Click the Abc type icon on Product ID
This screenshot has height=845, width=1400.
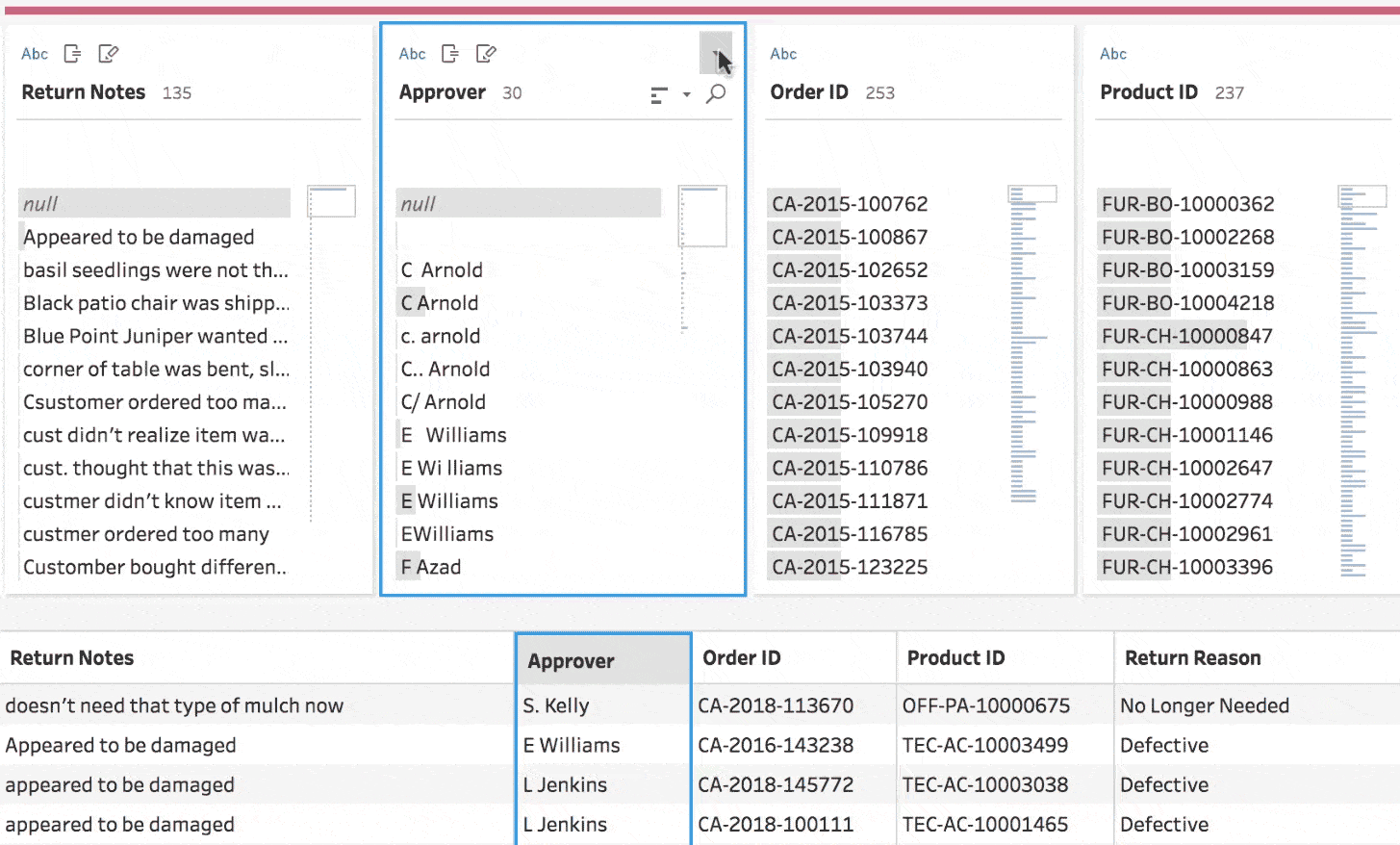pyautogui.click(x=1113, y=54)
